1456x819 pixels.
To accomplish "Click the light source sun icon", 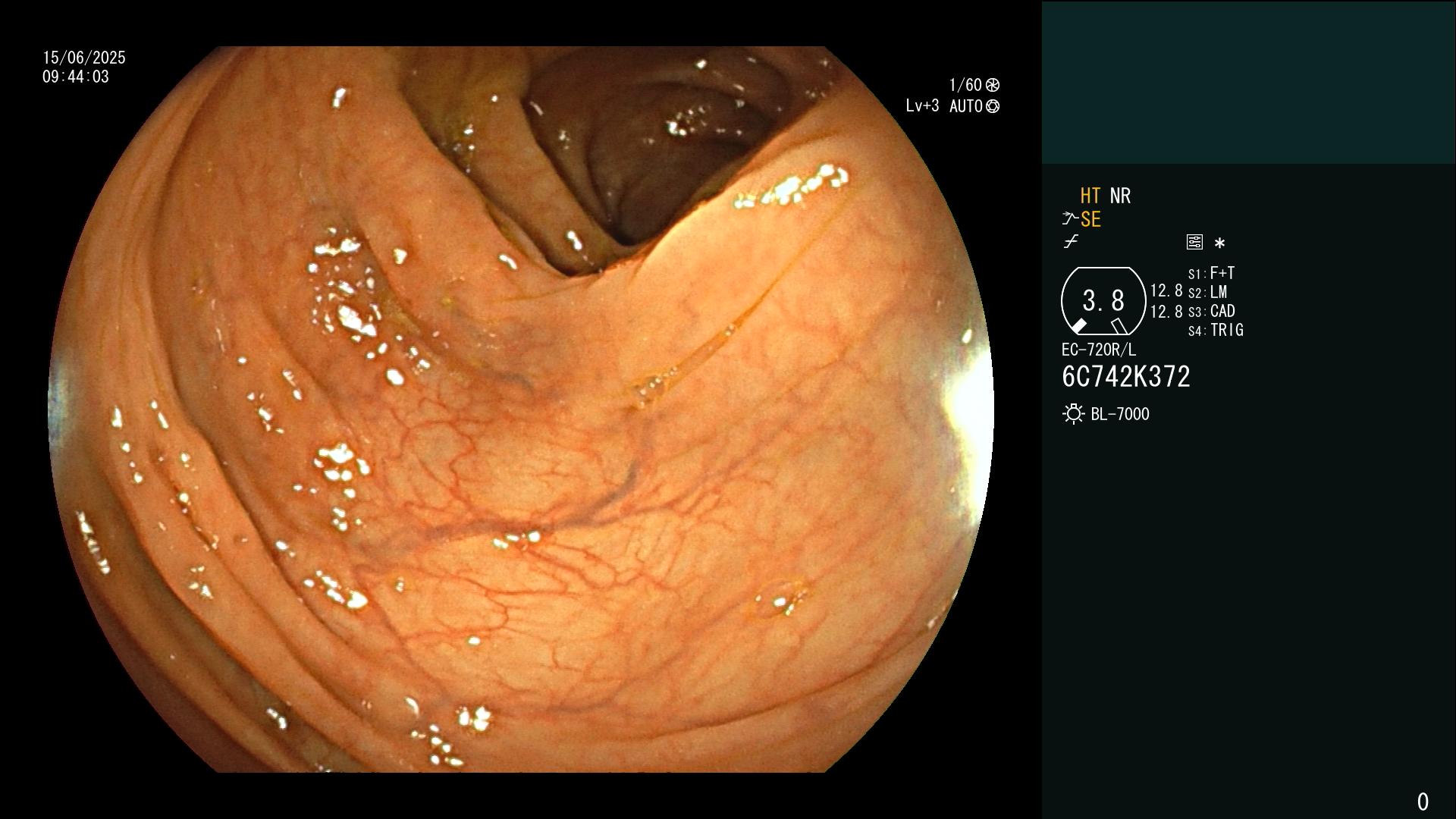I will (1074, 414).
